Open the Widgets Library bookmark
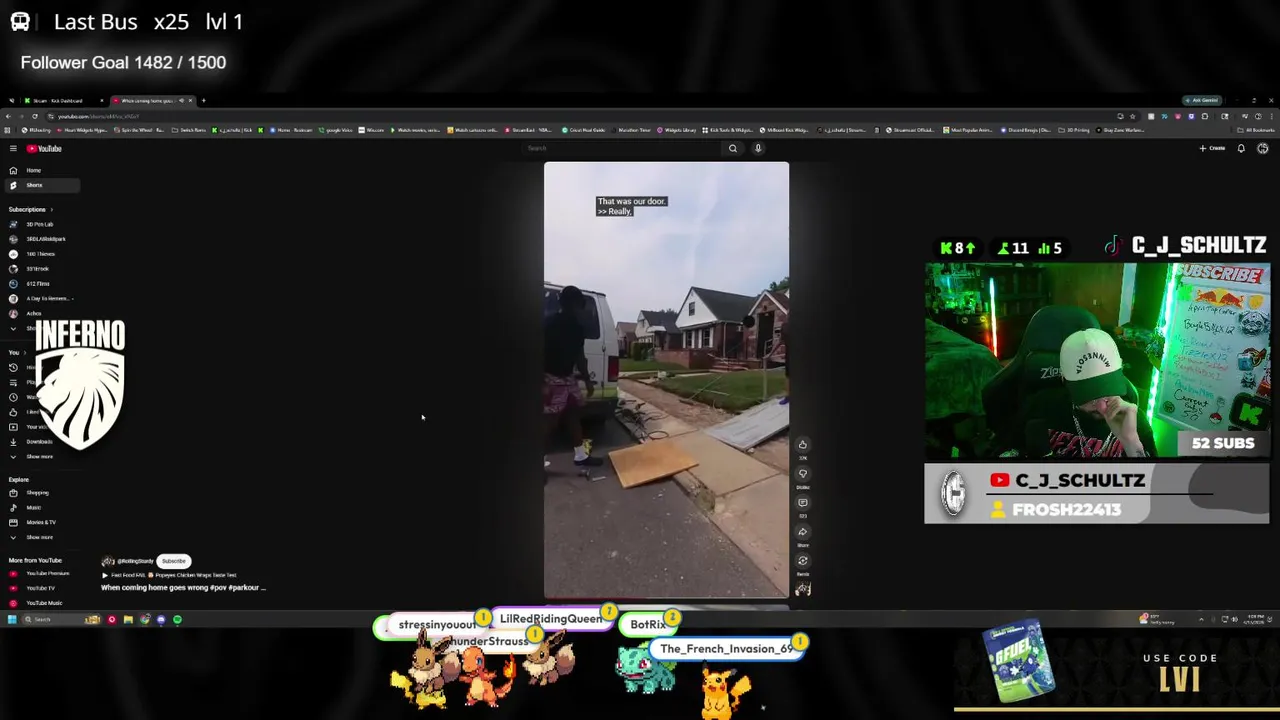The height and width of the screenshot is (720, 1280). pyautogui.click(x=677, y=130)
